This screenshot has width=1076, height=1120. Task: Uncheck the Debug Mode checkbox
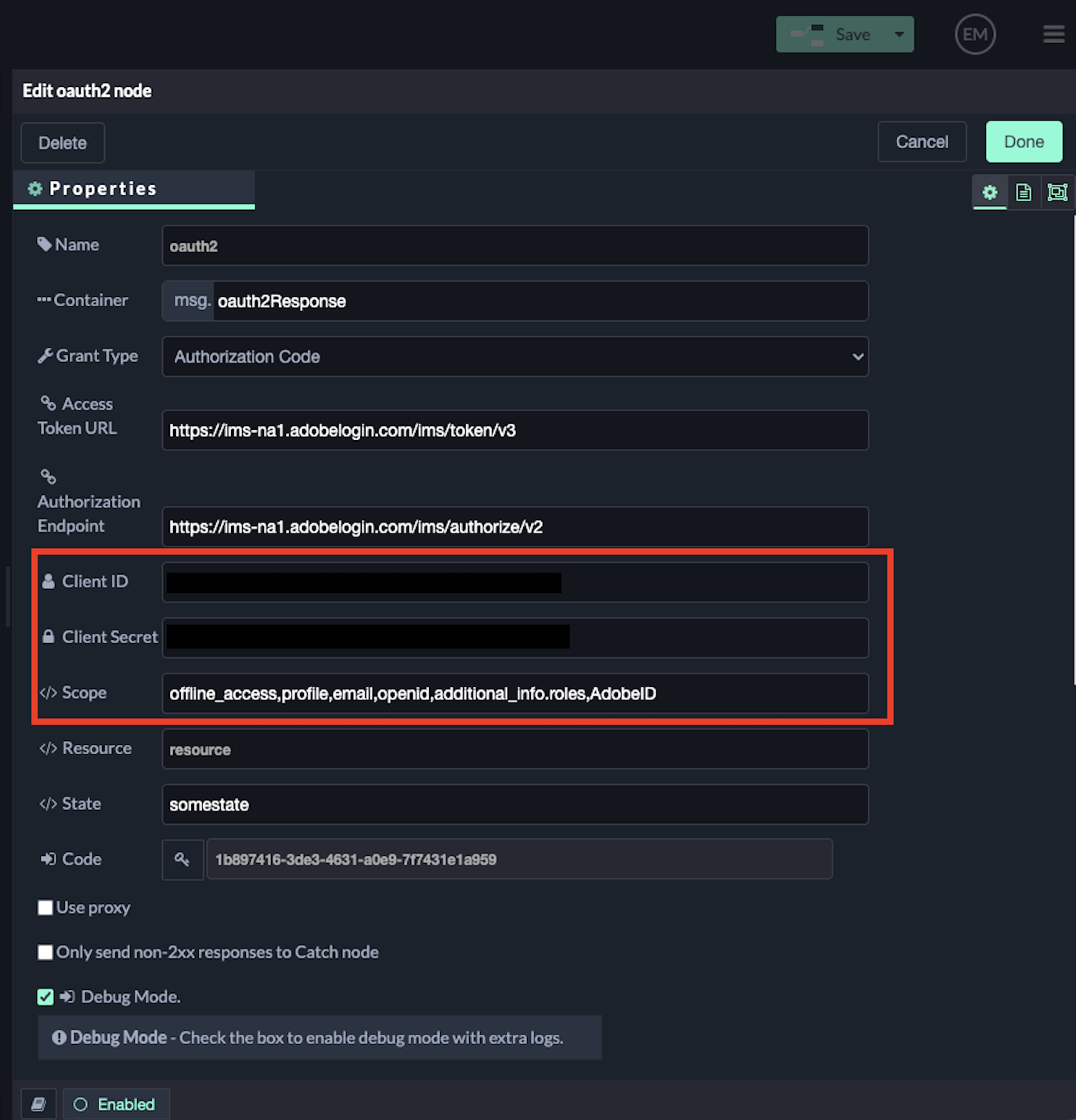coord(45,997)
